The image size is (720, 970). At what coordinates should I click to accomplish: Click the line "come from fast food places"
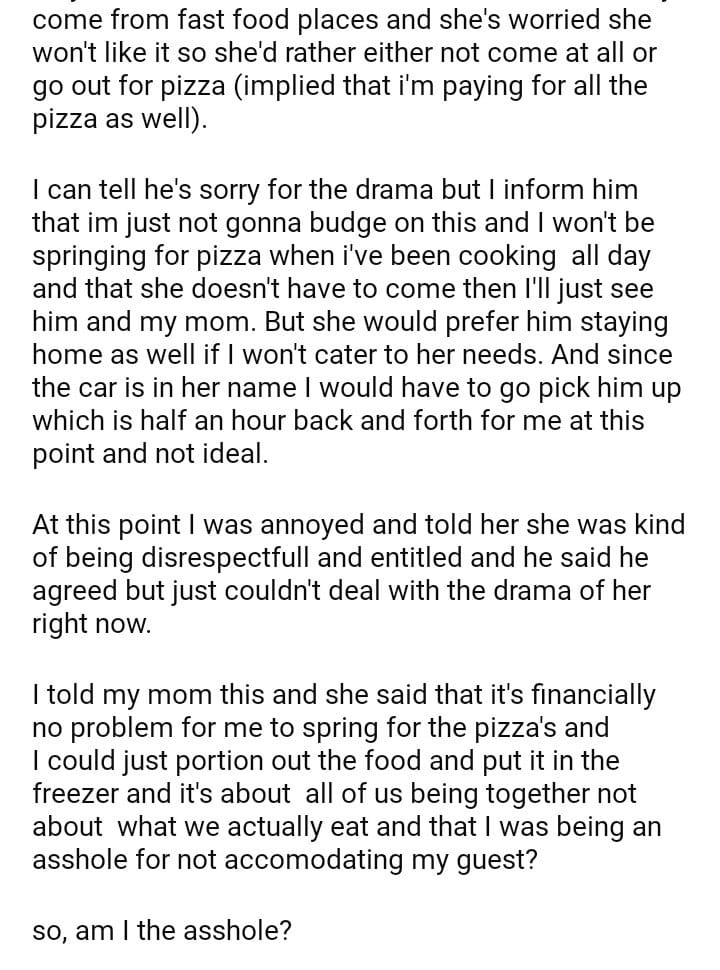tap(342, 19)
